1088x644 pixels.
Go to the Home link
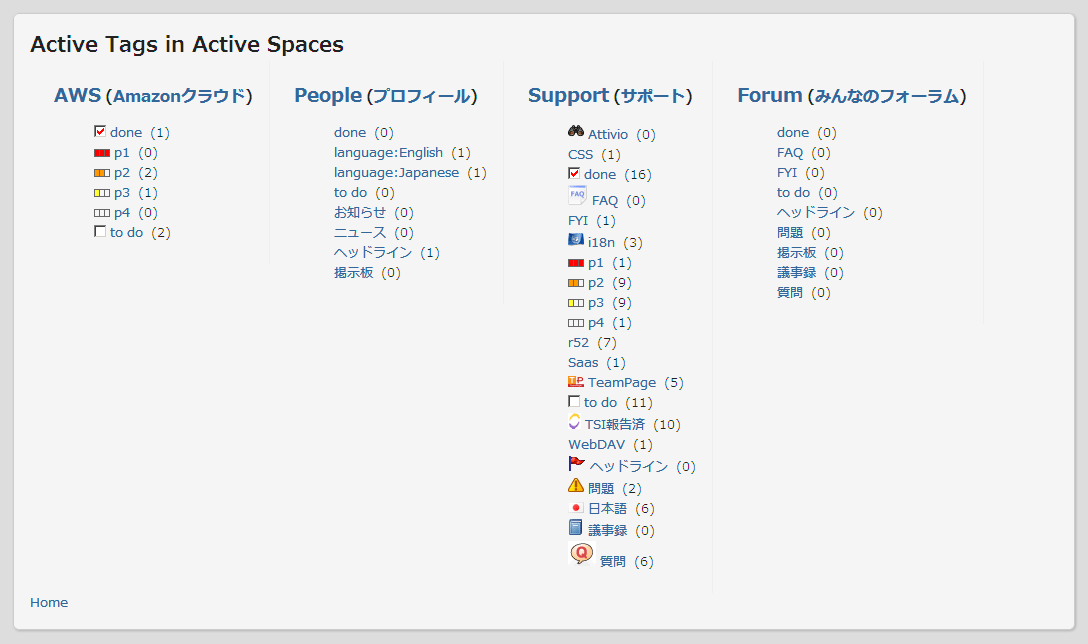(49, 602)
